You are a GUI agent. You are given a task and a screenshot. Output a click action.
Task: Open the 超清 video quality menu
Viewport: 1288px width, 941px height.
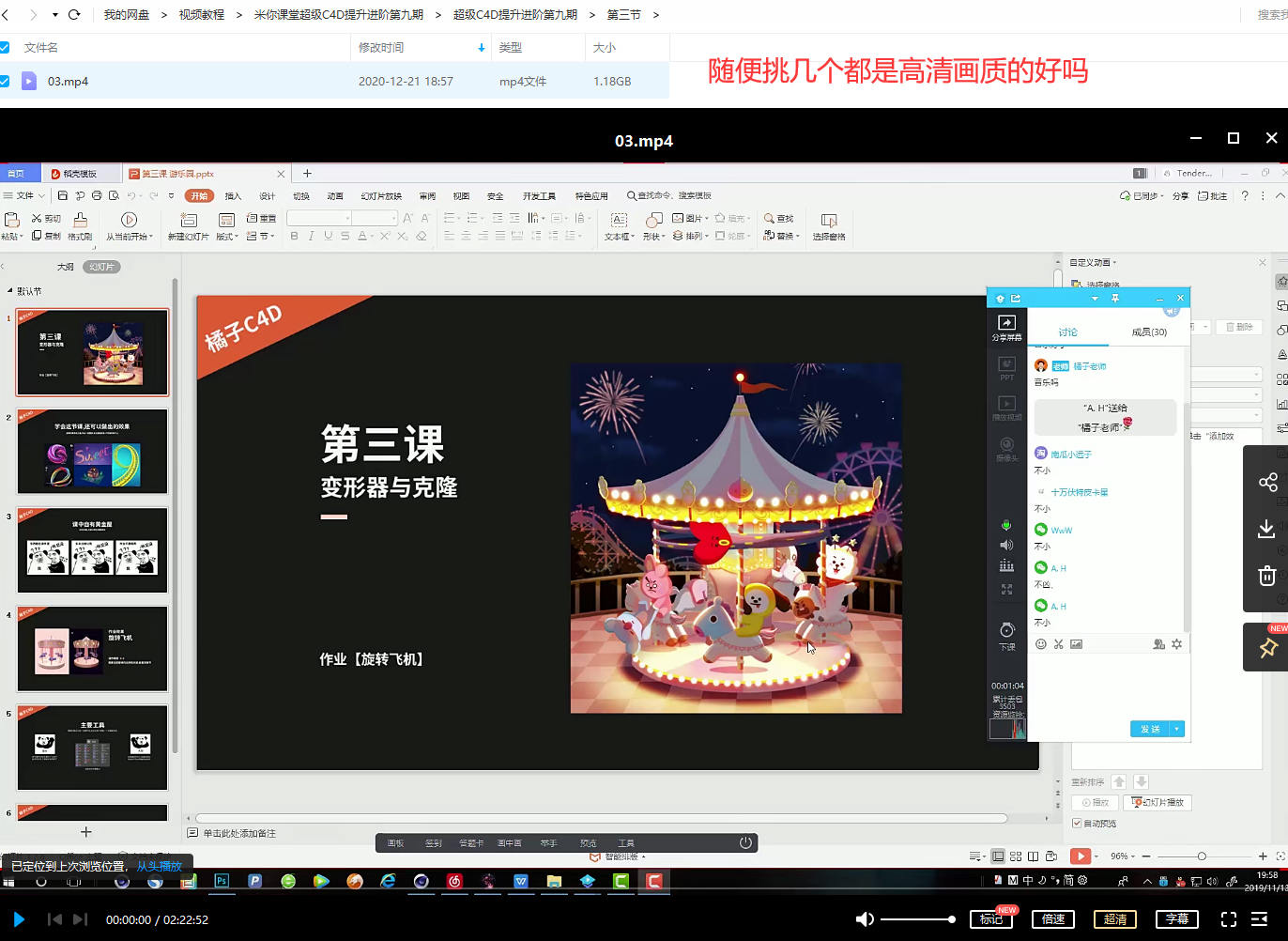[1115, 919]
